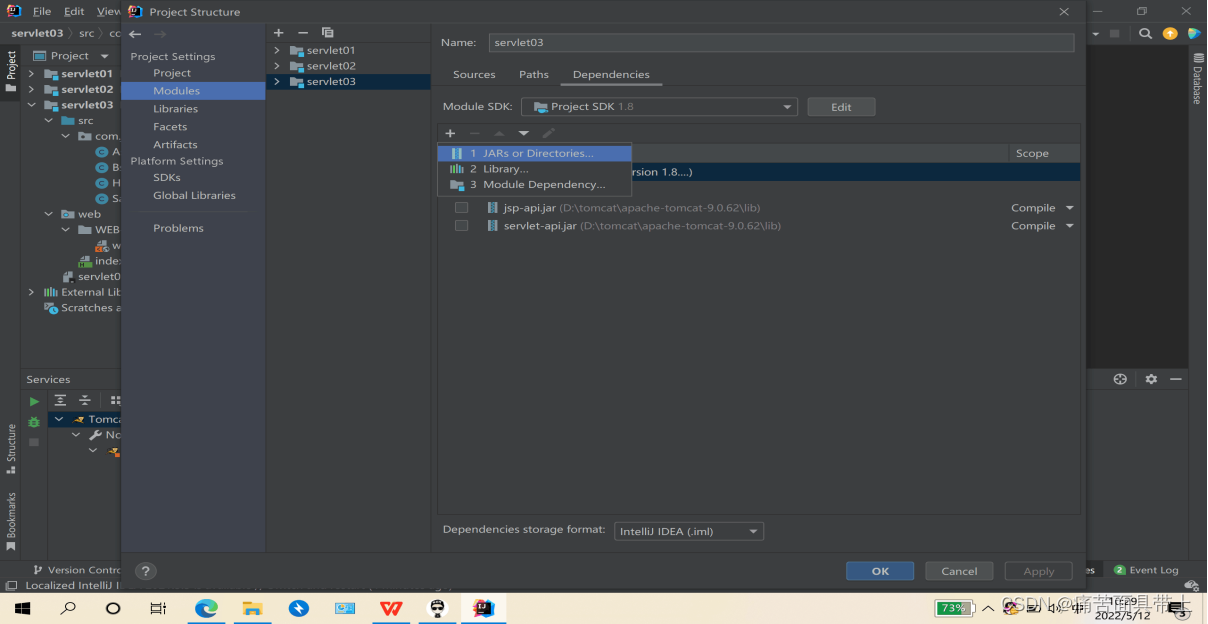Click the target crosshair icon in the bottom panel

pos(1120,379)
